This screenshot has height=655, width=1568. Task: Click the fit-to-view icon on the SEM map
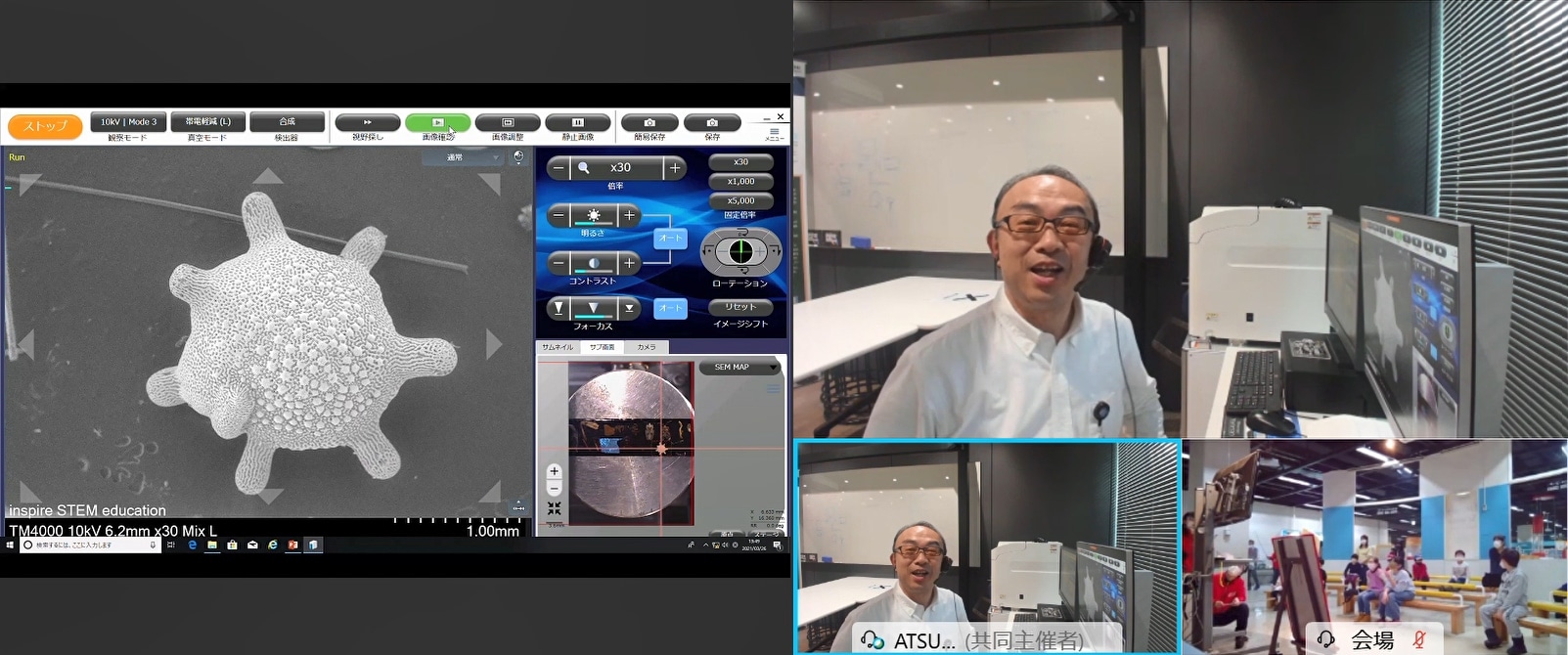tap(554, 508)
